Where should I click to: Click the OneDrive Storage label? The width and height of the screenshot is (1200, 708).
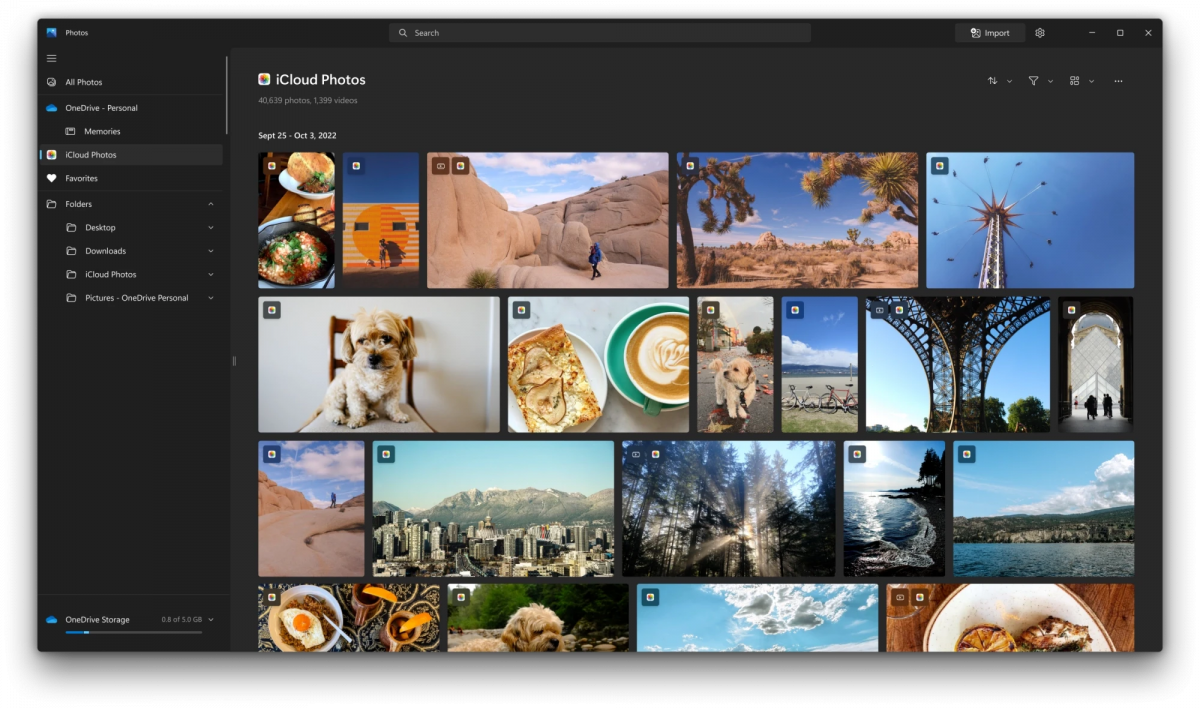pos(98,620)
